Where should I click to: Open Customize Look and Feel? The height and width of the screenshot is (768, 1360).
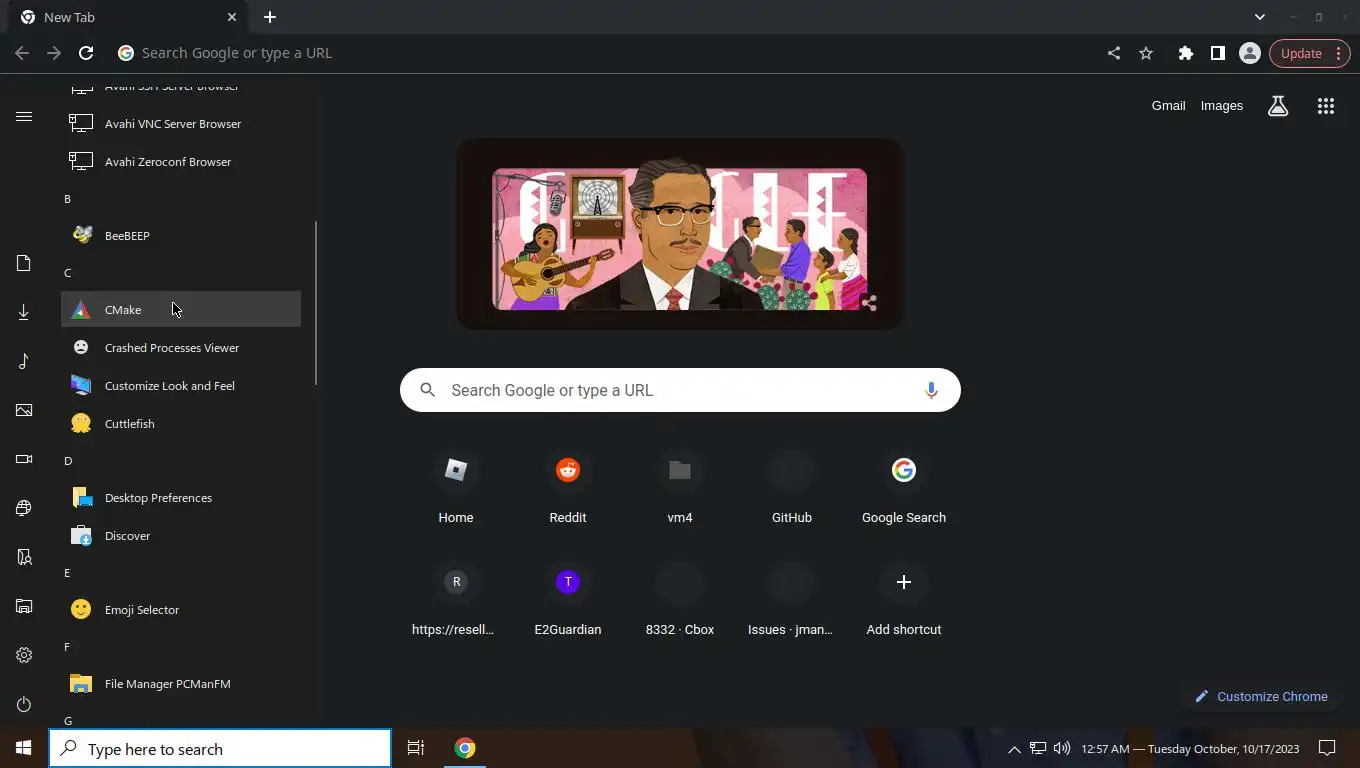181,385
